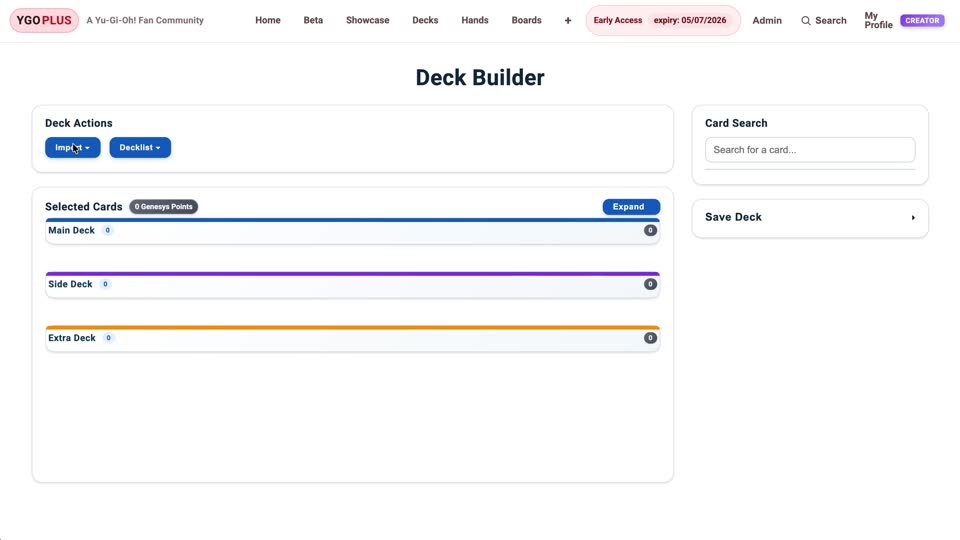This screenshot has width=960, height=540.
Task: Navigate to Showcase
Action: point(367,20)
